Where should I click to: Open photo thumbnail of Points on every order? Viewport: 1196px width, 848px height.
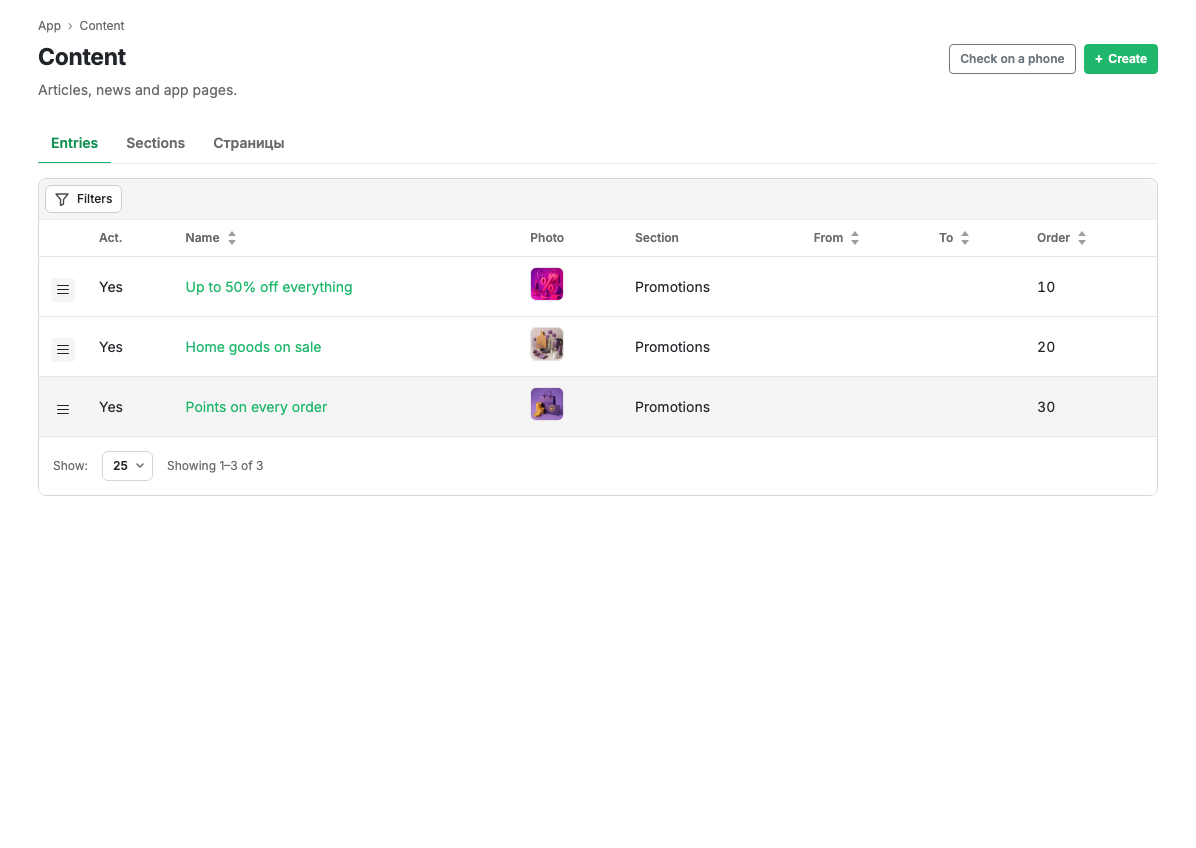547,404
